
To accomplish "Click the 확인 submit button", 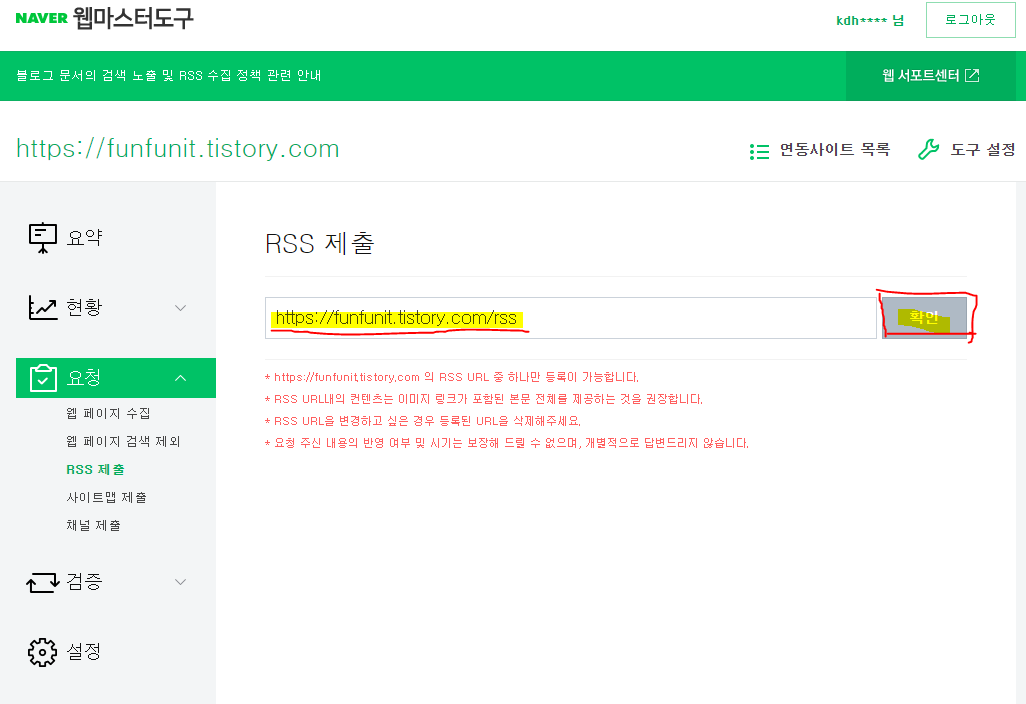I will [x=924, y=317].
